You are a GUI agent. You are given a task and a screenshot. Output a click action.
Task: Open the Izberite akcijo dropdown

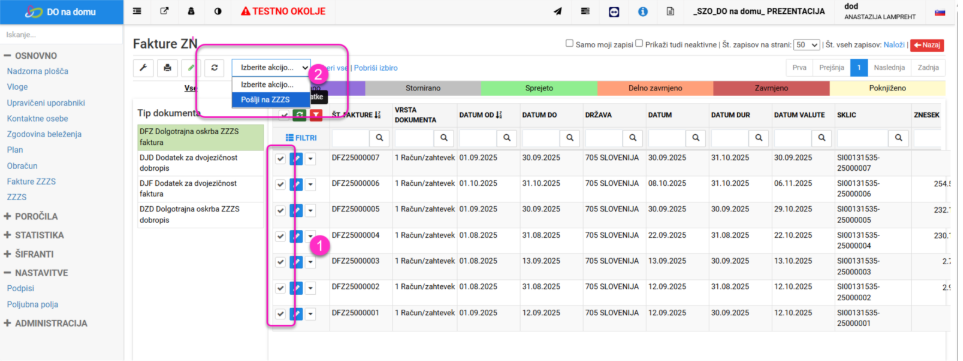point(271,68)
